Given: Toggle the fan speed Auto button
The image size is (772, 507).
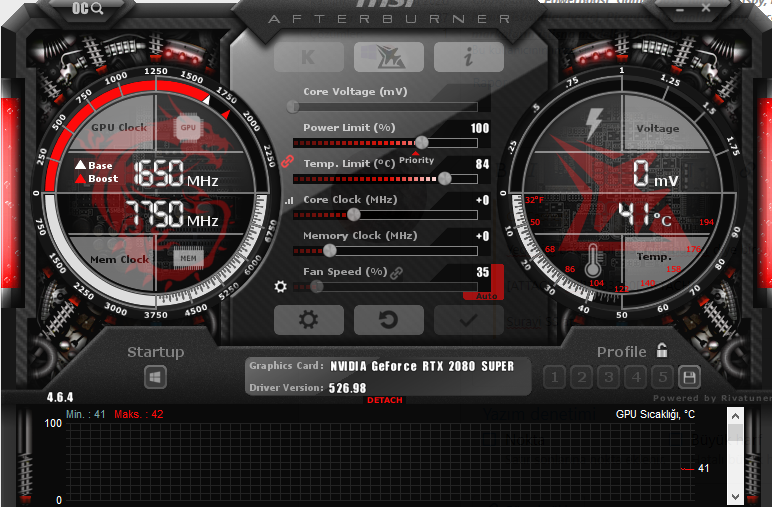Looking at the screenshot, I should (x=486, y=296).
